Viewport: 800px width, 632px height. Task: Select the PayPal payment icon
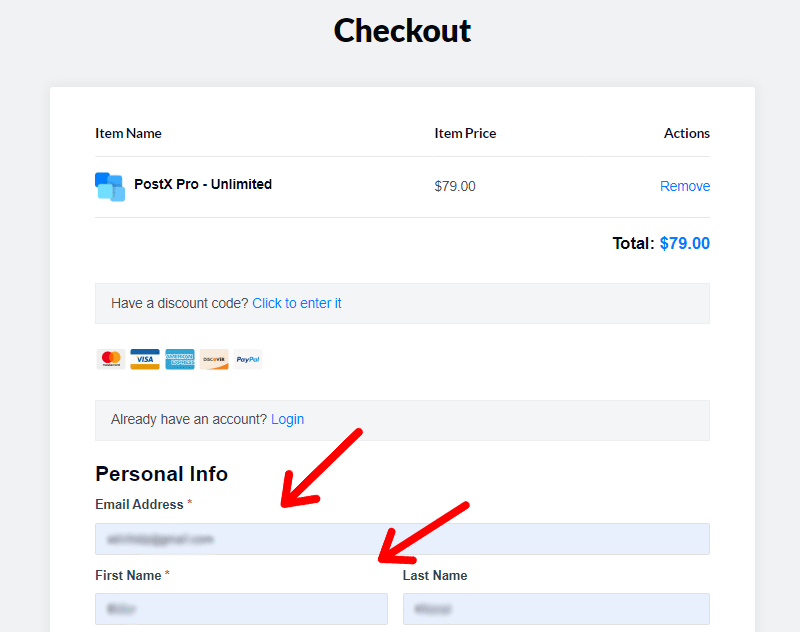tap(247, 359)
